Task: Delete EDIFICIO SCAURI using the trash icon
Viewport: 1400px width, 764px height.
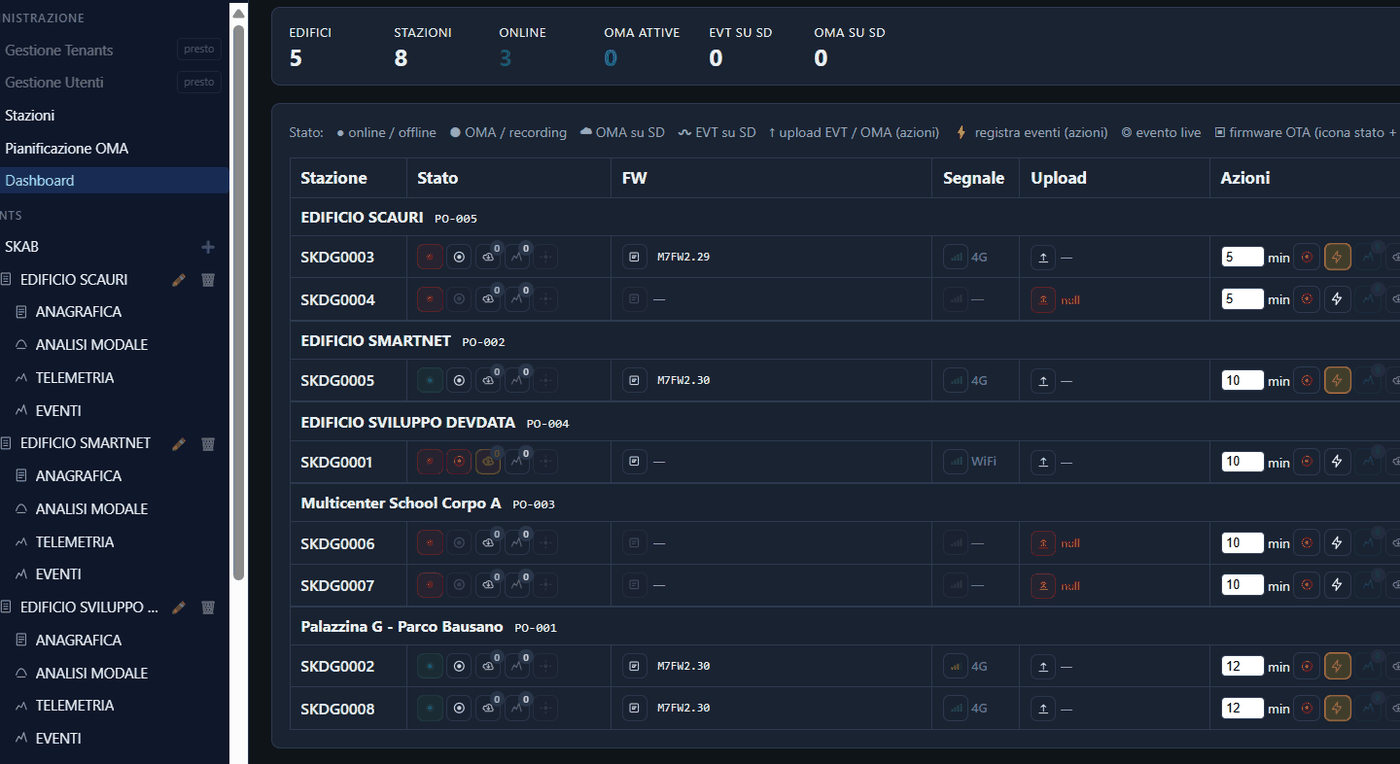Action: tap(208, 280)
